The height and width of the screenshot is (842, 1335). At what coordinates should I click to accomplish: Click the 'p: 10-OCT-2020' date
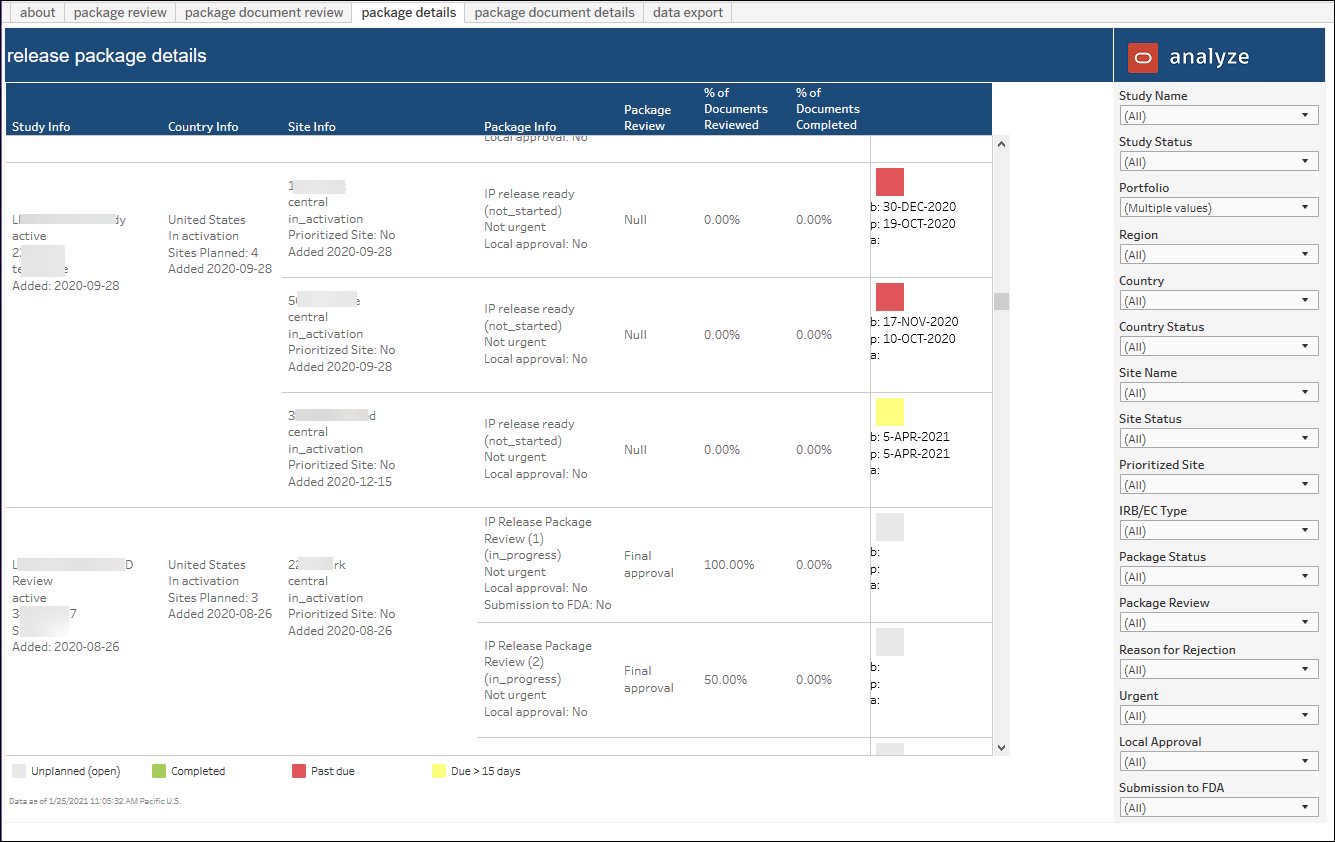[x=913, y=339]
